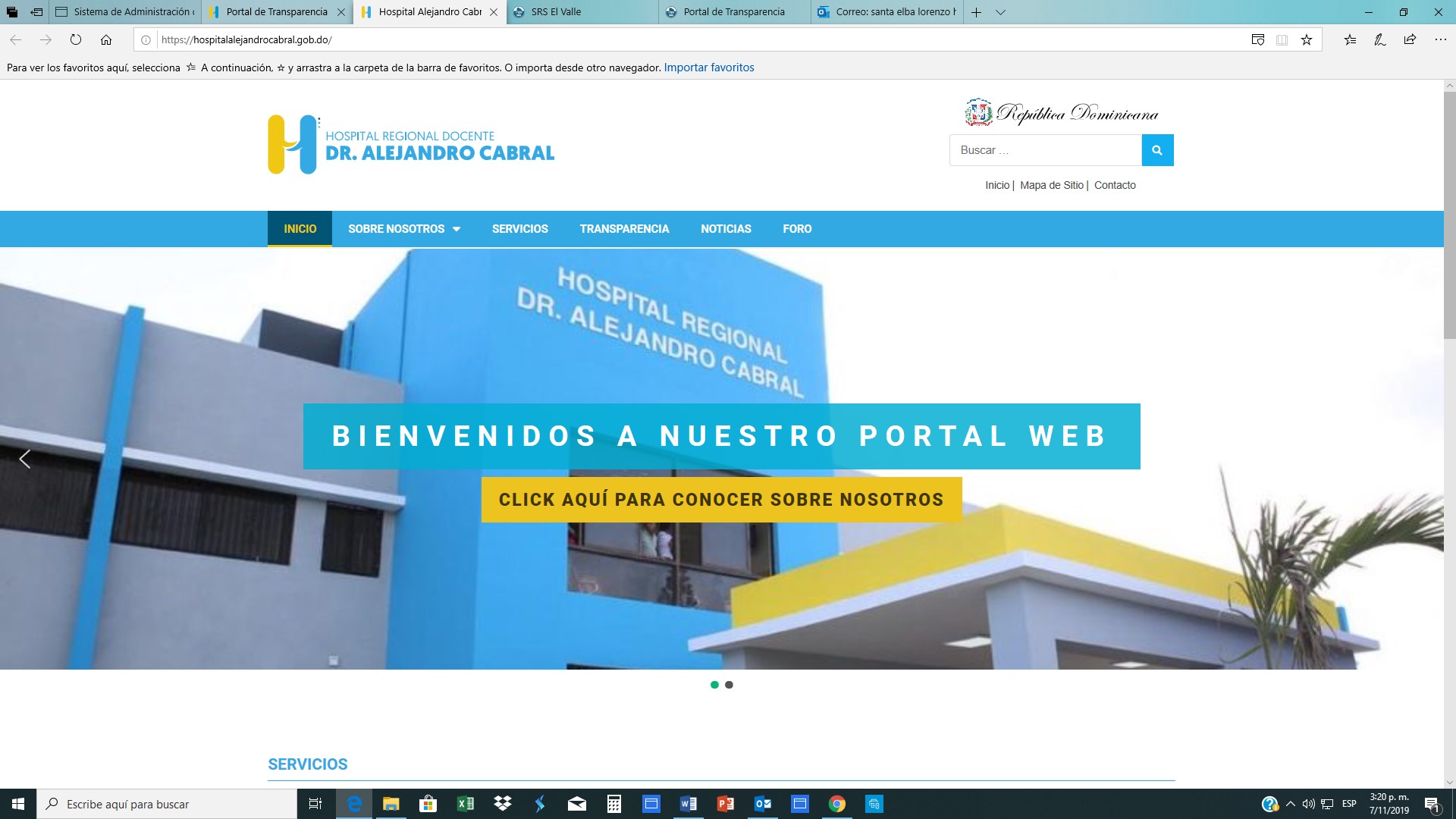Go back to the previous page
Viewport: 1456px width, 819px height.
[x=15, y=39]
